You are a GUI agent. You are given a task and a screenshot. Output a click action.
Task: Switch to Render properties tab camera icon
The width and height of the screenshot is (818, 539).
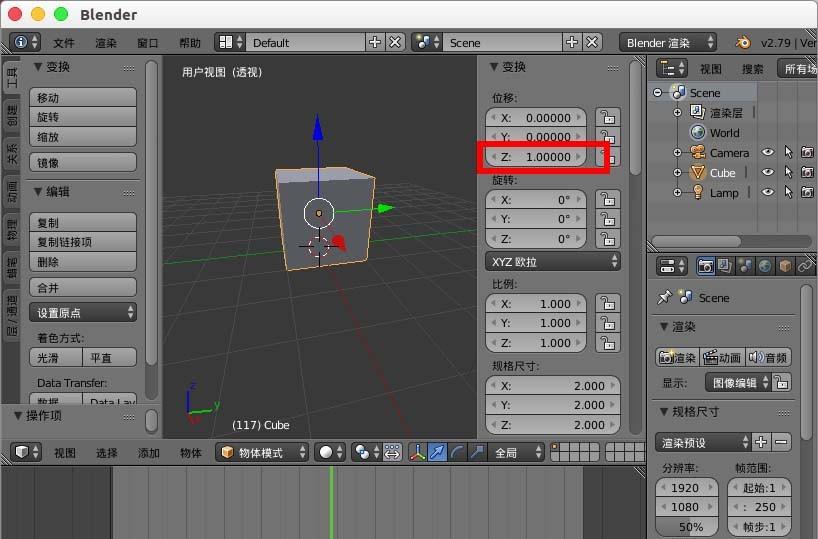coord(705,267)
